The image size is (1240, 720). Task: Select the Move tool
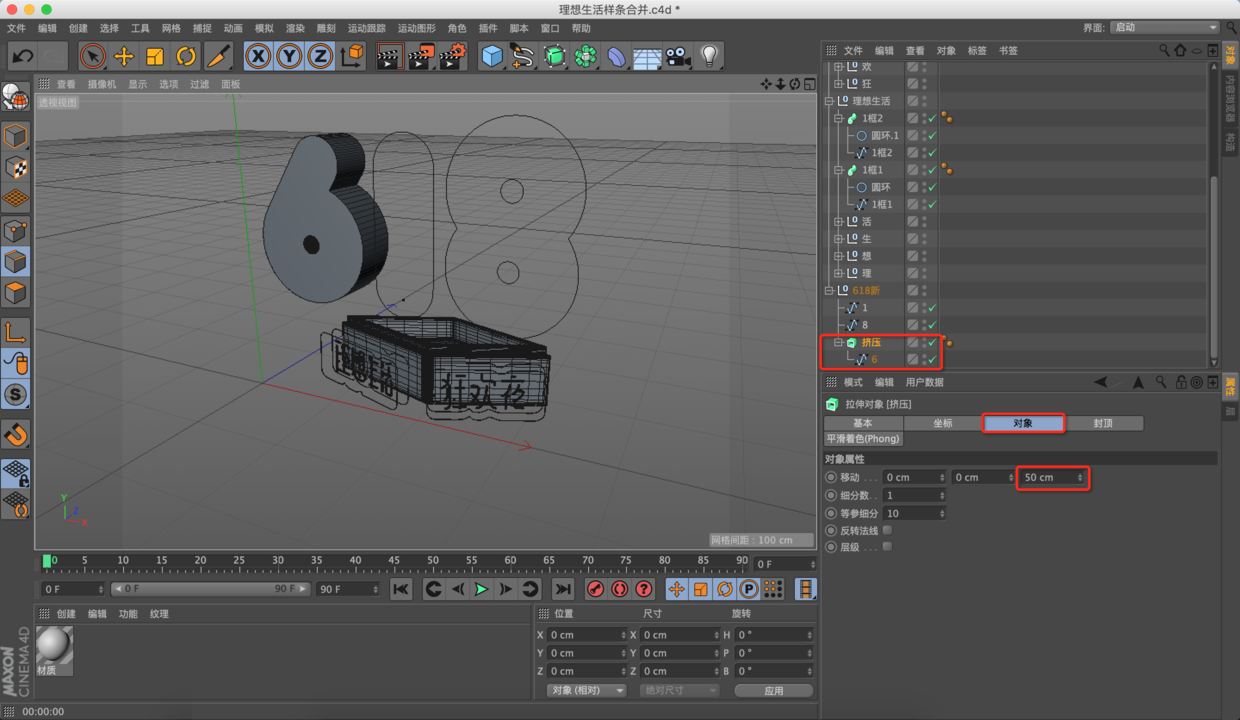124,56
